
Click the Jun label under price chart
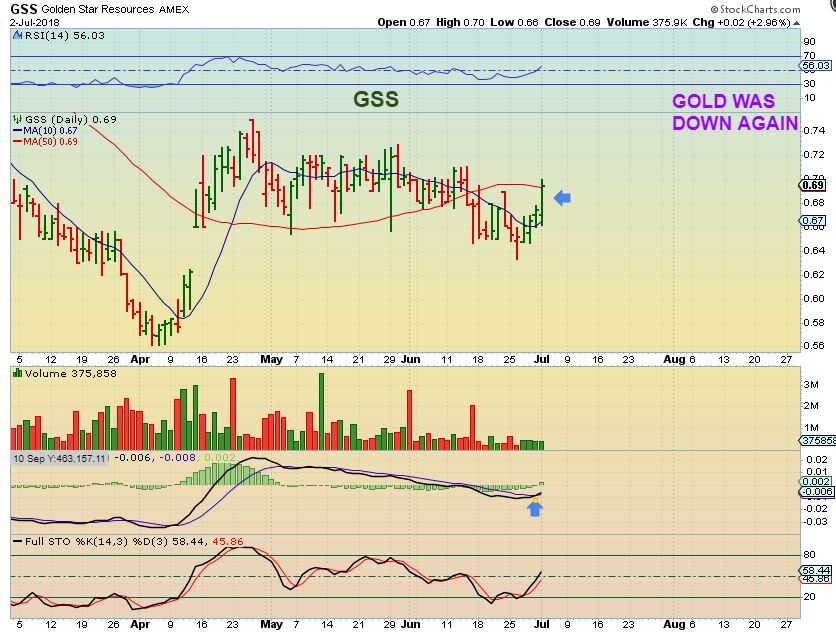pyautogui.click(x=411, y=359)
